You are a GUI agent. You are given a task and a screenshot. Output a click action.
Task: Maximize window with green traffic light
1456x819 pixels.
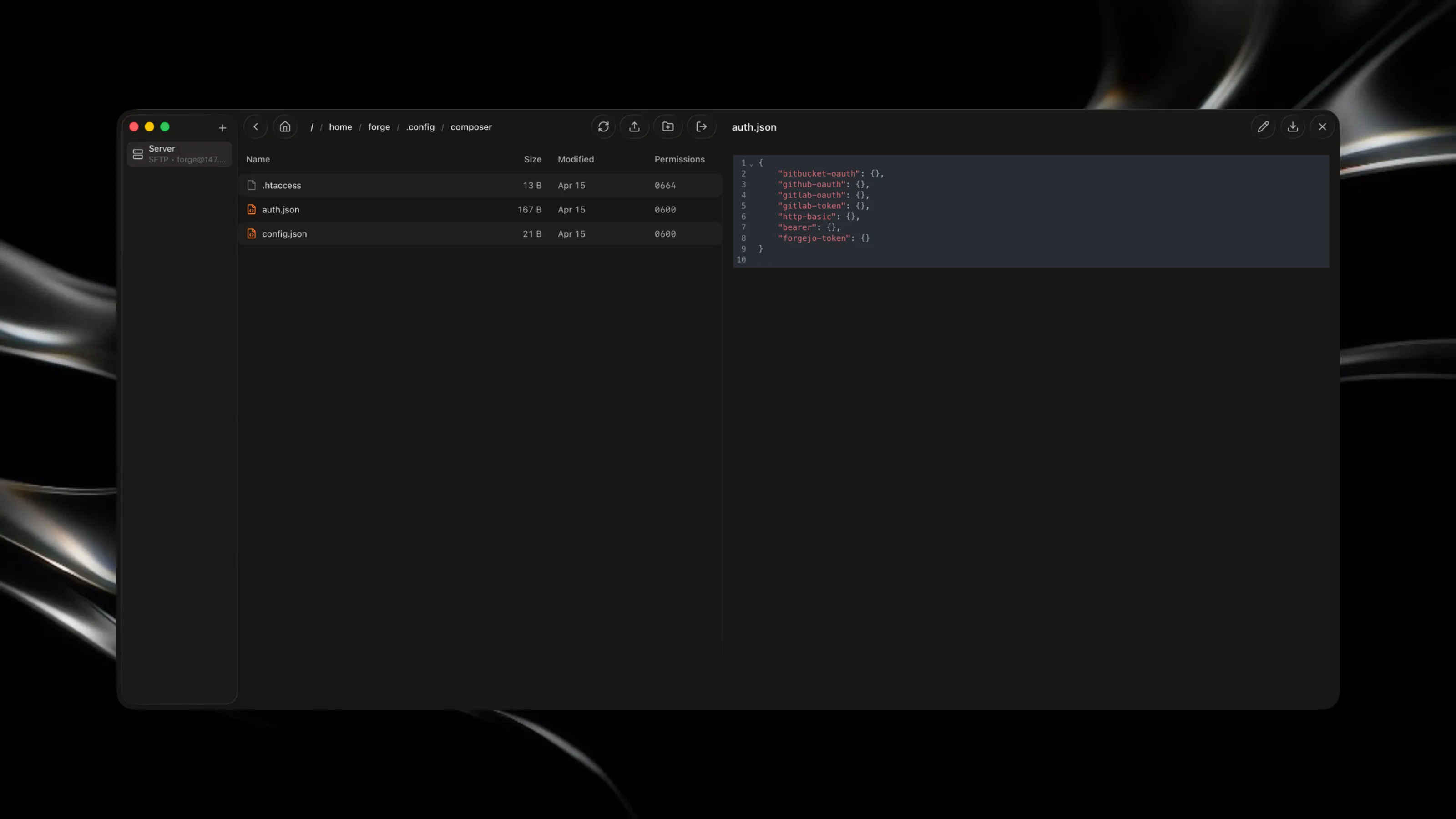(165, 126)
